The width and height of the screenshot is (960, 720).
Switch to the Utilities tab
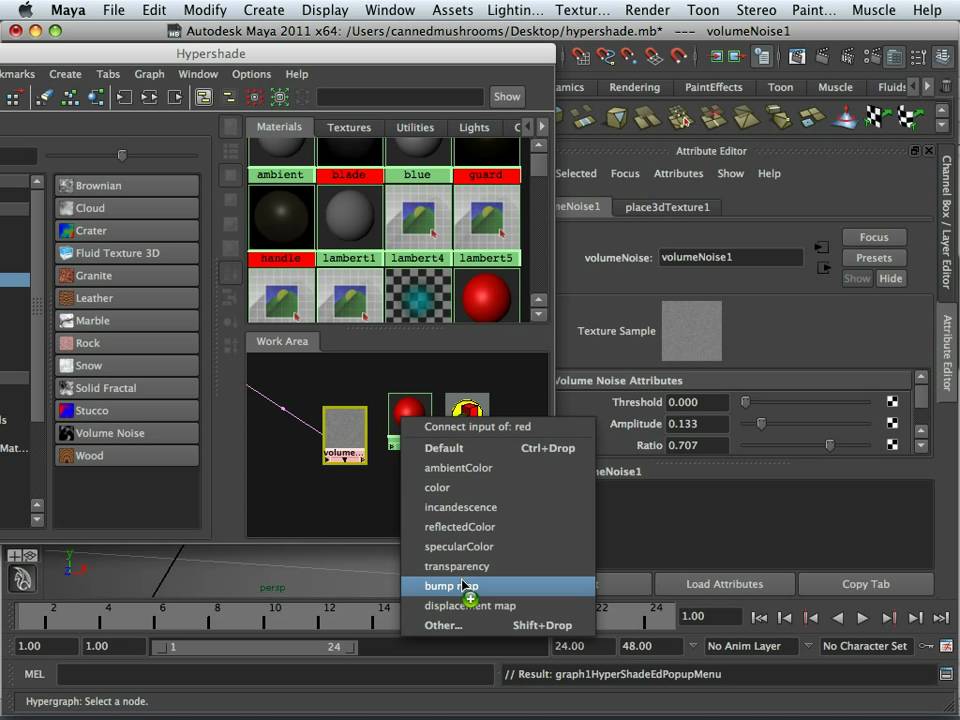coord(415,127)
